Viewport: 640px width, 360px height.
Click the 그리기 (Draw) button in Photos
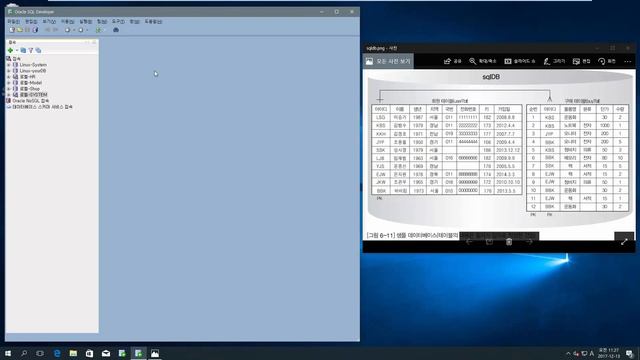click(x=554, y=61)
